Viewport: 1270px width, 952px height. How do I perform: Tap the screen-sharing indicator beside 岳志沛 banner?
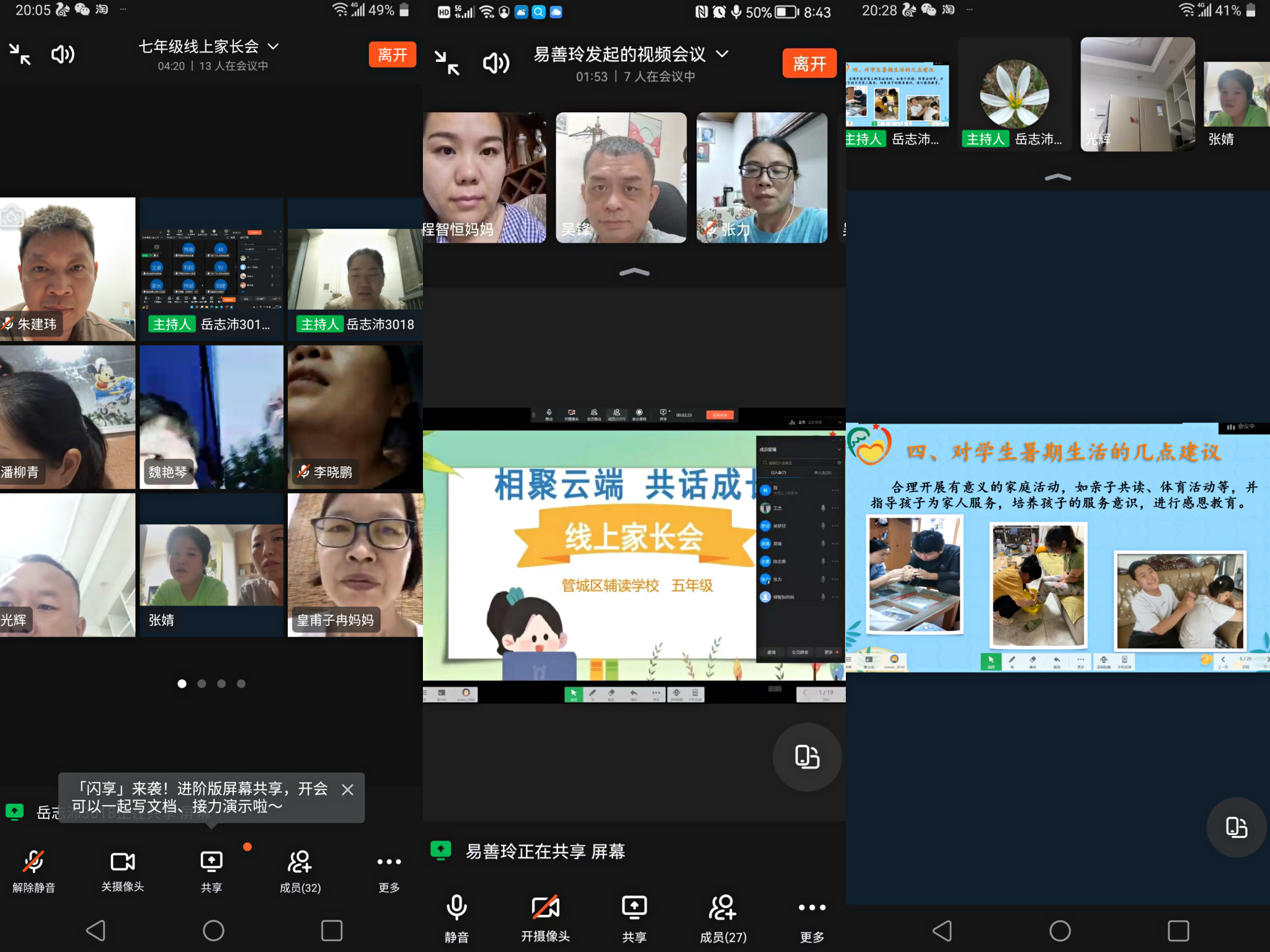14,811
